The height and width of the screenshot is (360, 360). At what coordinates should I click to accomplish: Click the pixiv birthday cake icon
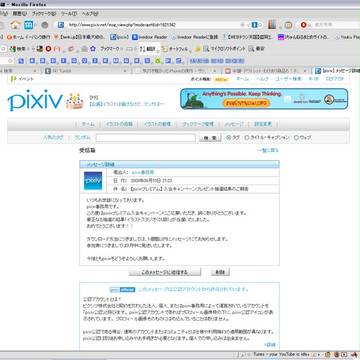74,101
